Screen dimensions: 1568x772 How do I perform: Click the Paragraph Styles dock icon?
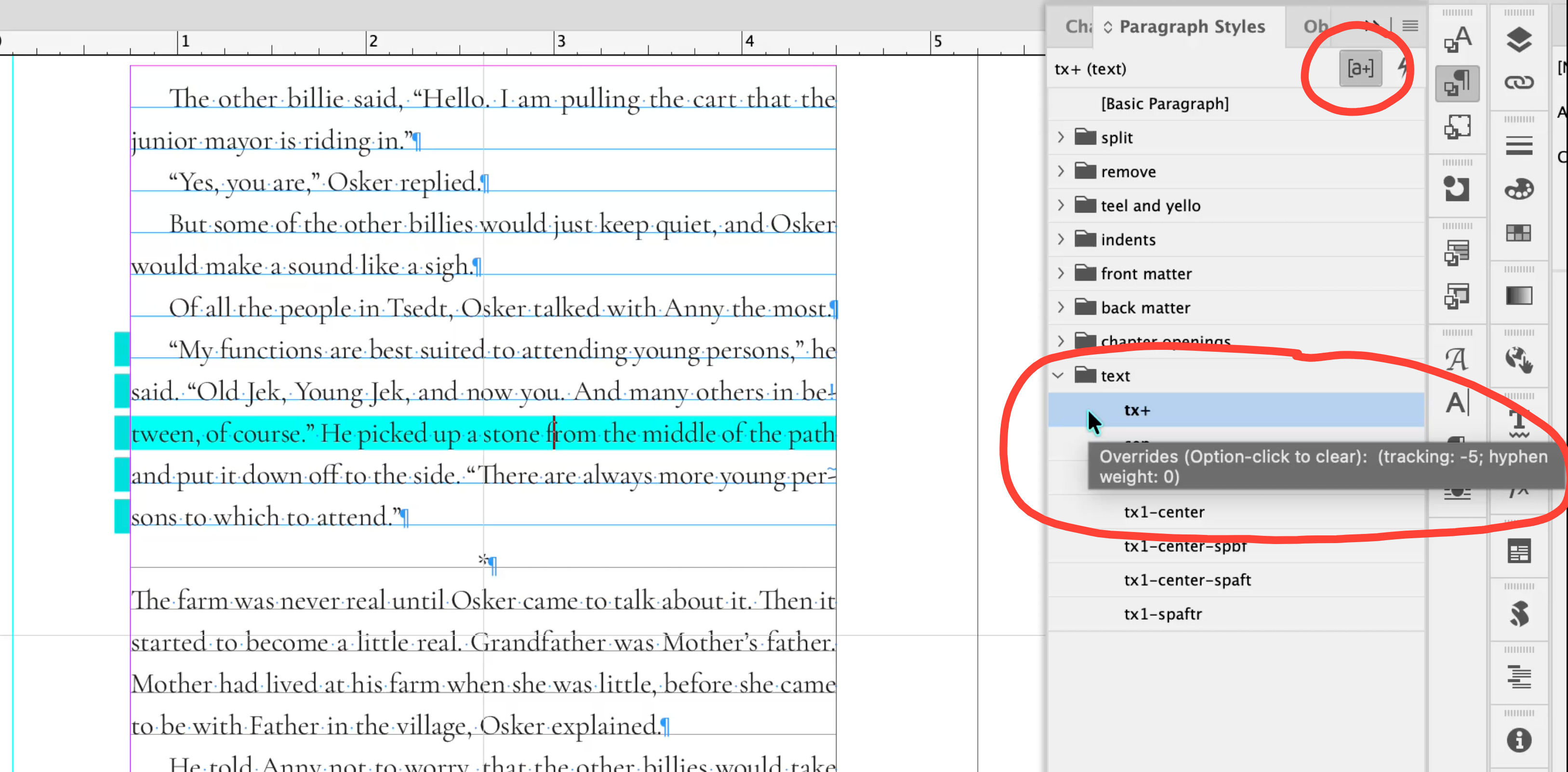point(1457,83)
